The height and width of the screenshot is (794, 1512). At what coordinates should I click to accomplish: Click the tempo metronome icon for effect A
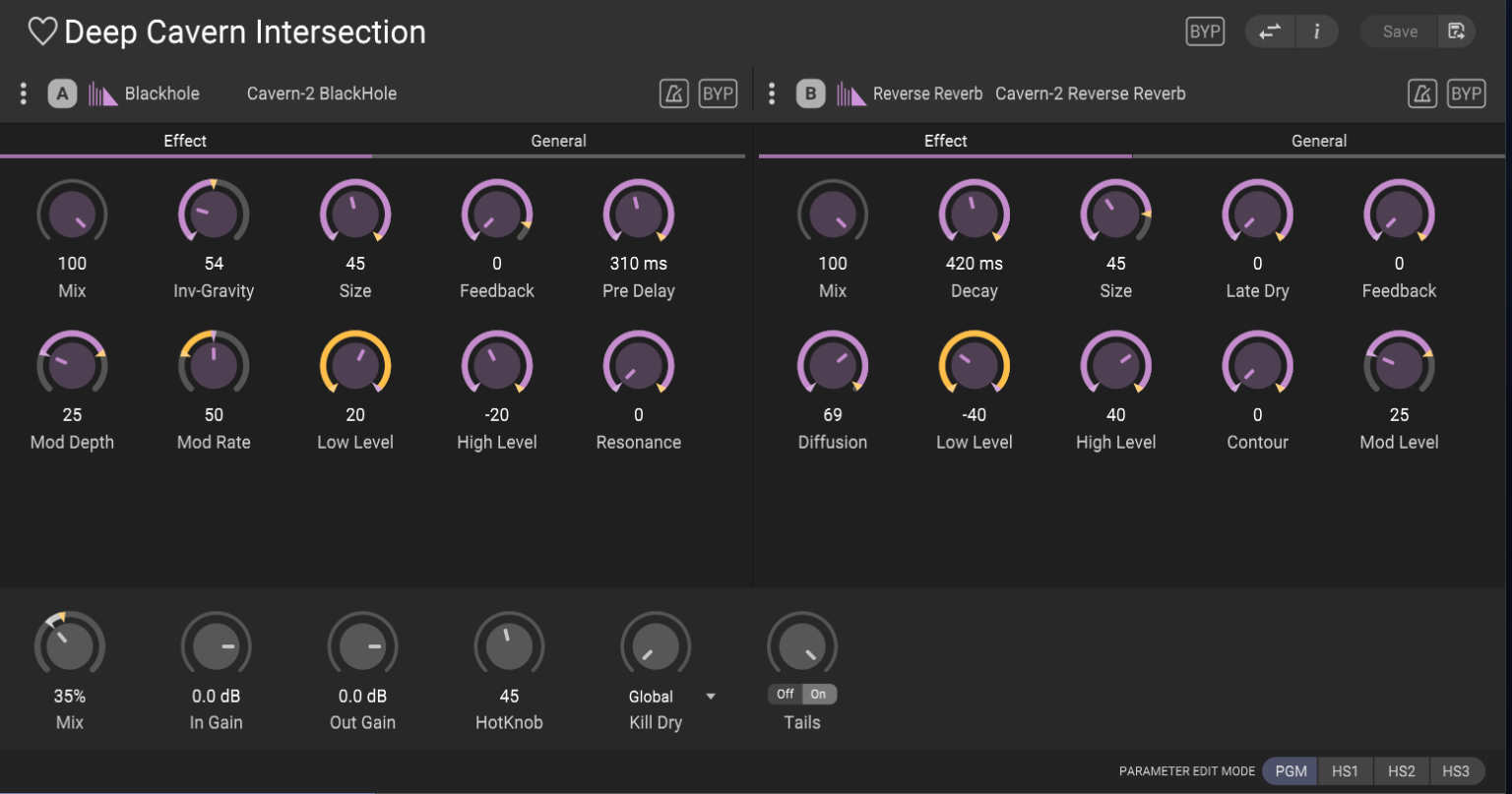pos(674,93)
